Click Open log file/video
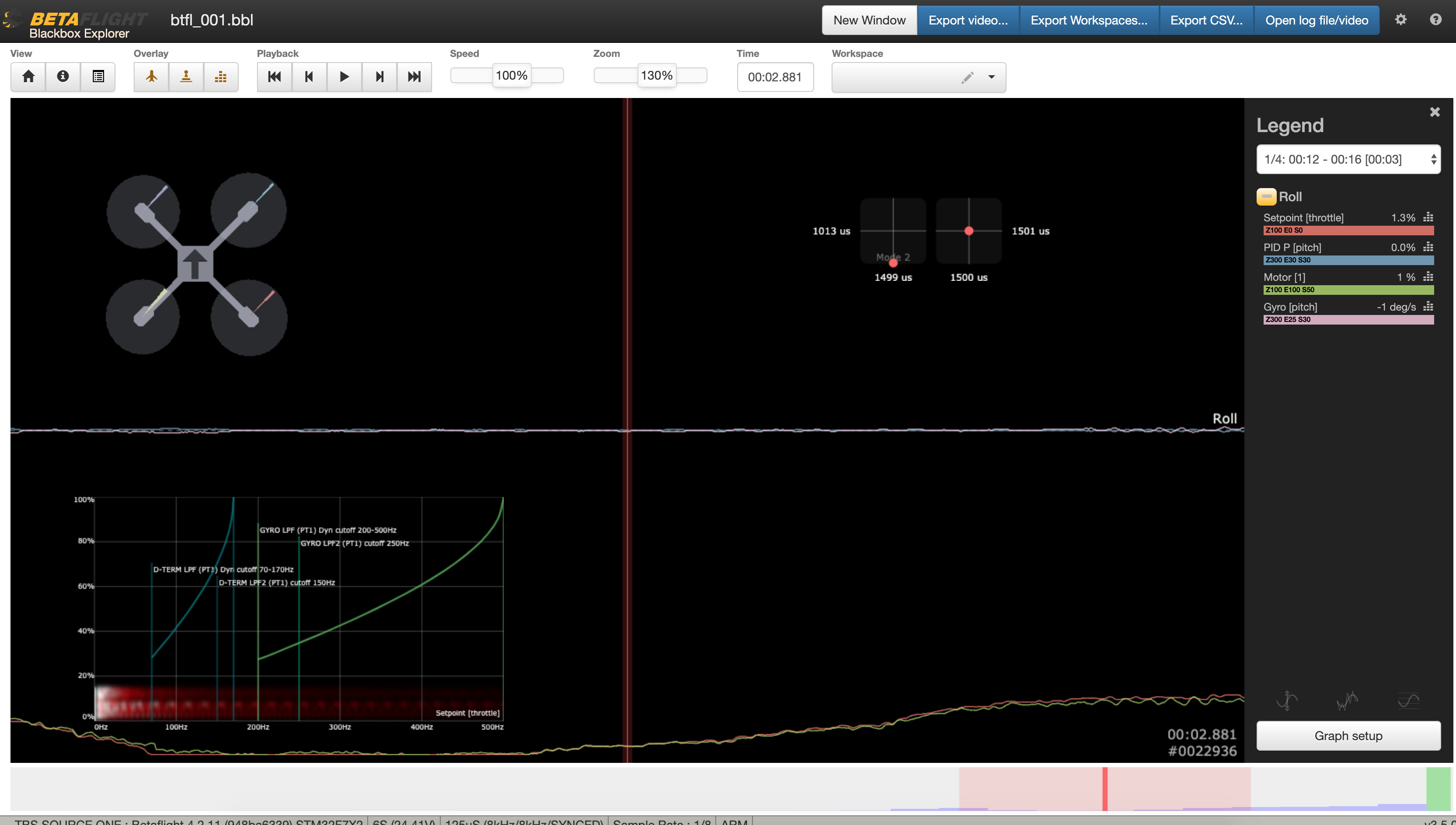 pyautogui.click(x=1316, y=21)
